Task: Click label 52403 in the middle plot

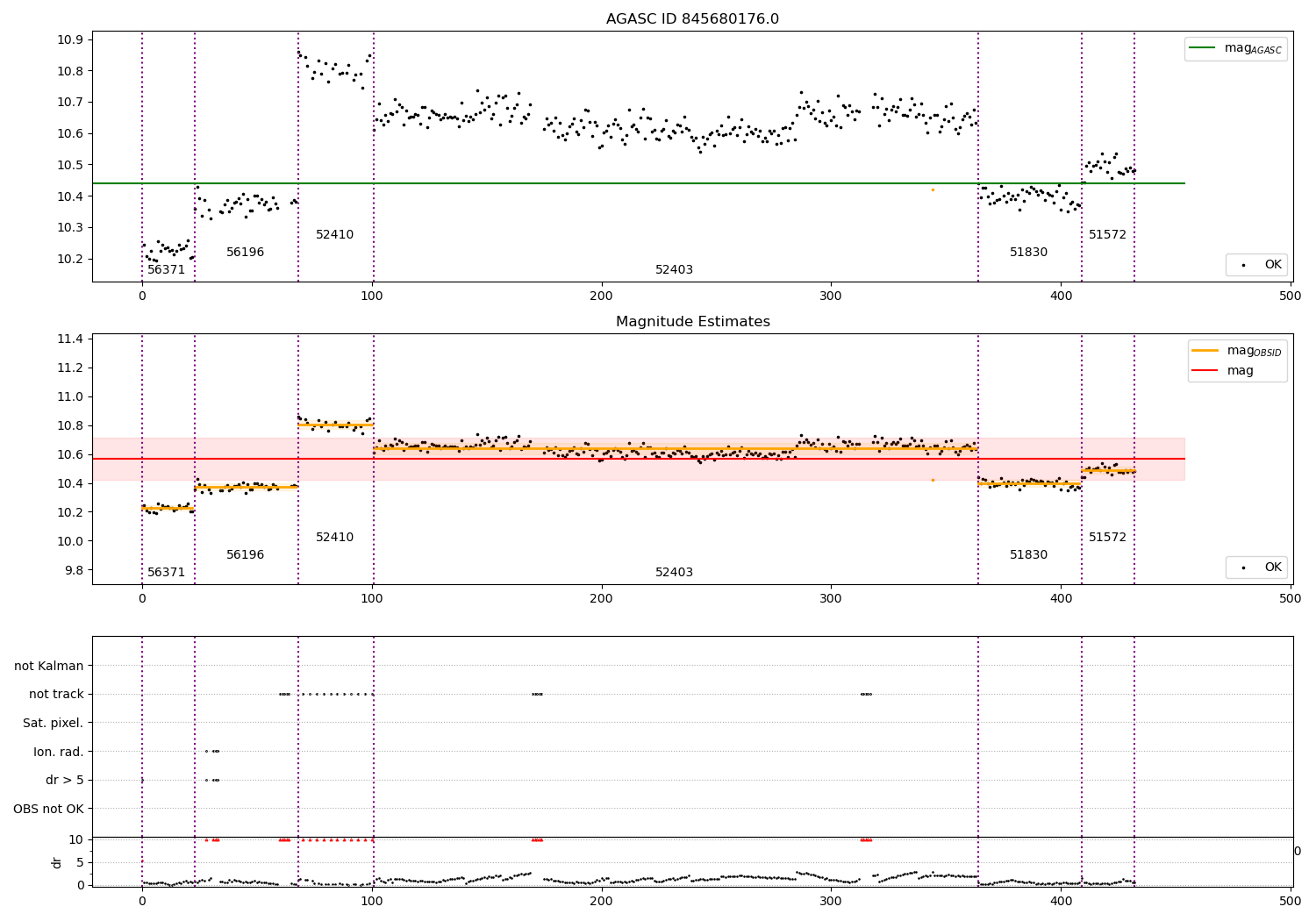Action: point(674,573)
